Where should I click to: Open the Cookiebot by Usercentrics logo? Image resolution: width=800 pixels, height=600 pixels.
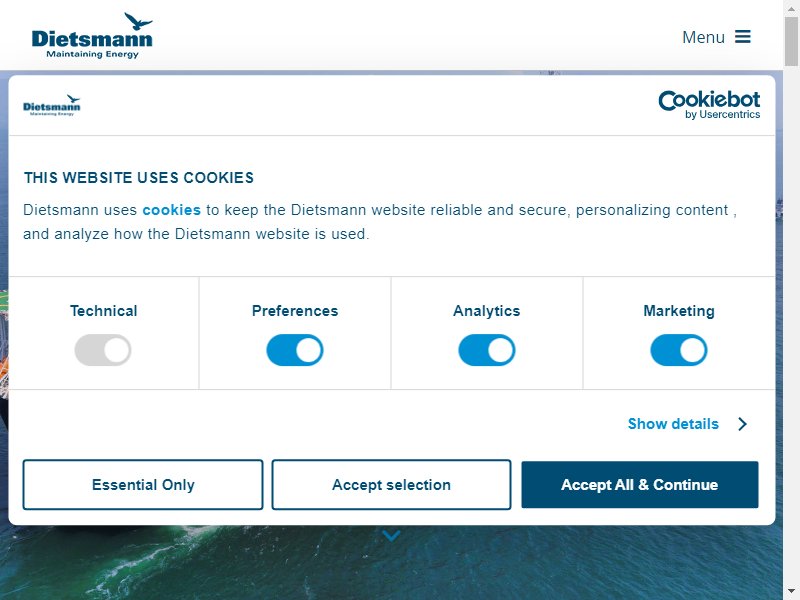coord(709,105)
